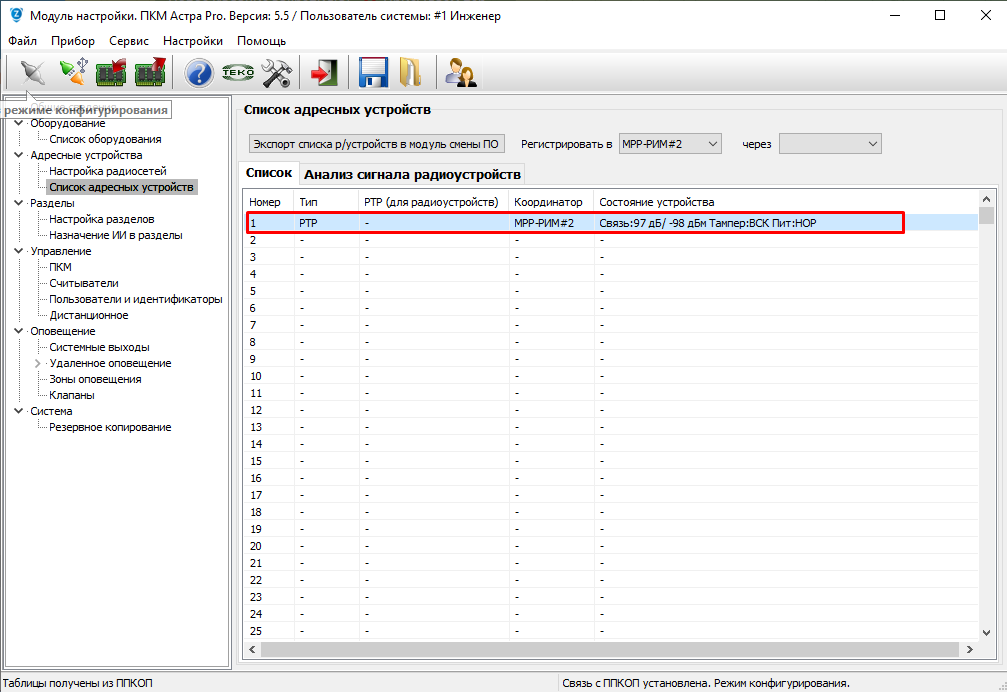Click Экспорт списка р/устройств в модуль смены ПО

tap(376, 144)
